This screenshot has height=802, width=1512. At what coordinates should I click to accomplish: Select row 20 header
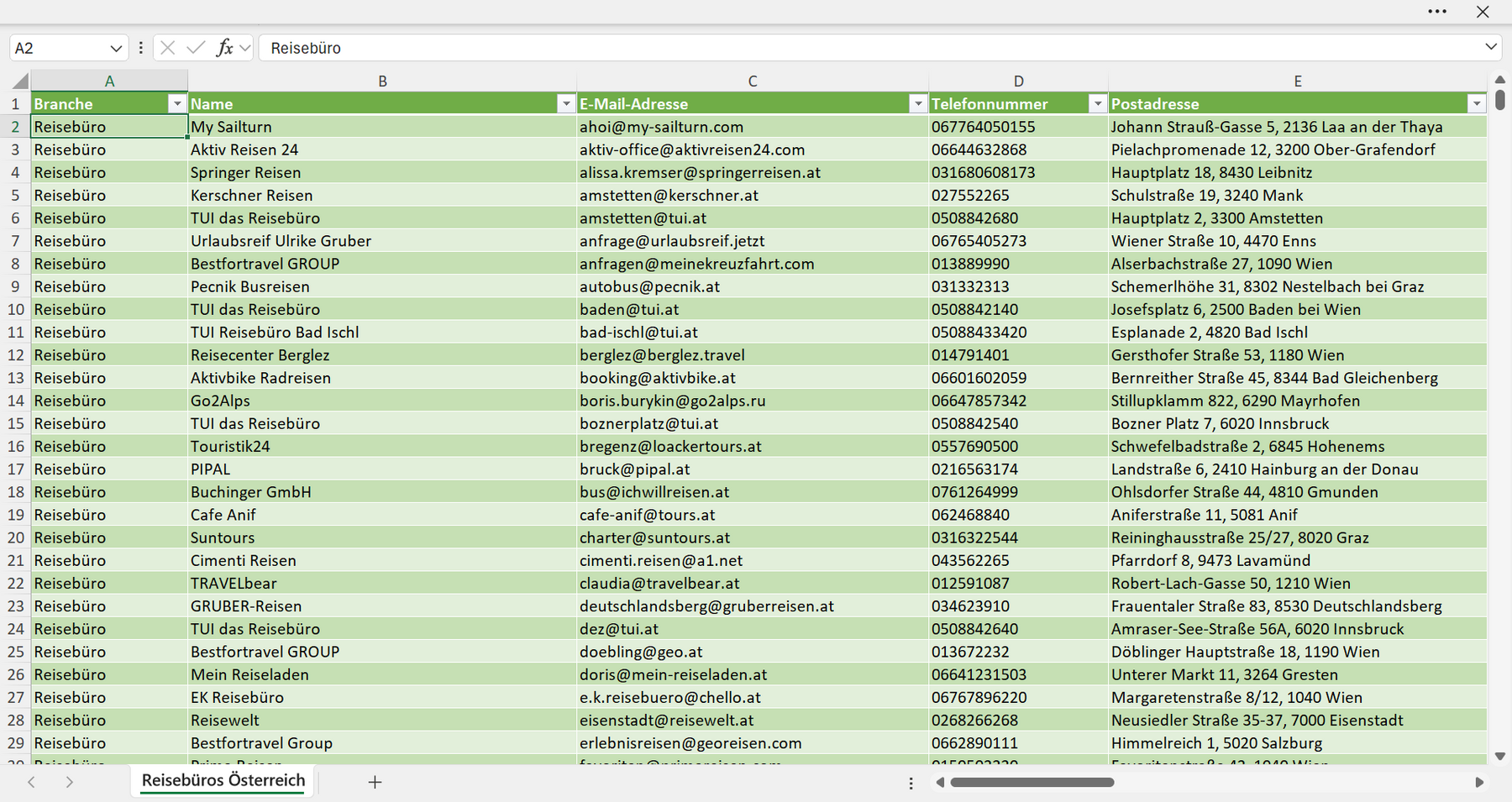tap(15, 537)
